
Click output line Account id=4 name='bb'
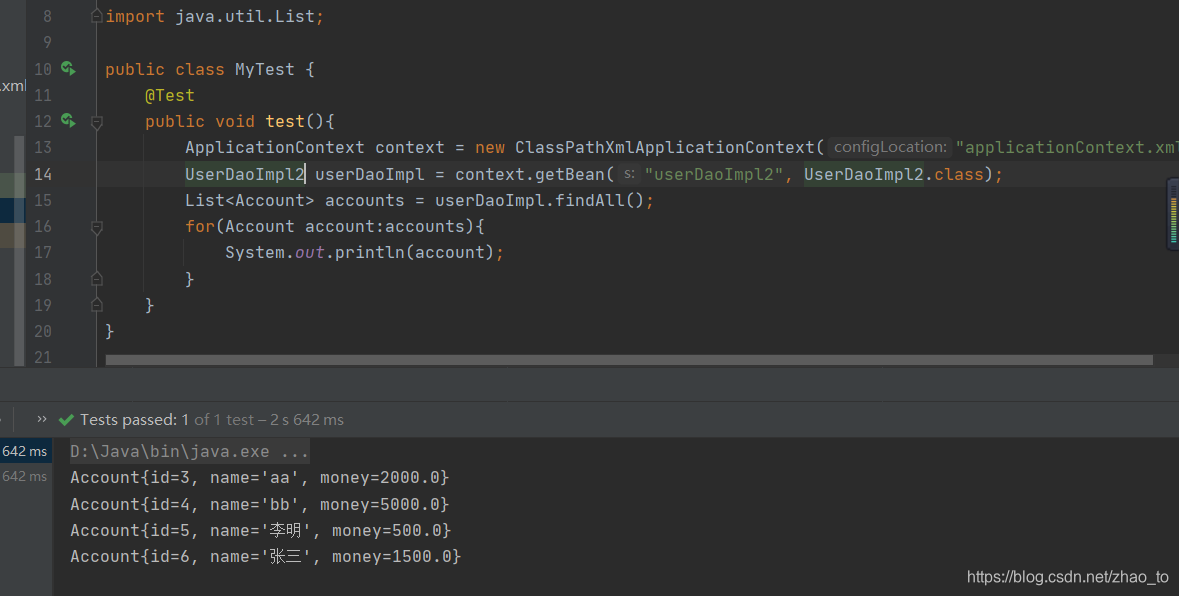coord(259,504)
